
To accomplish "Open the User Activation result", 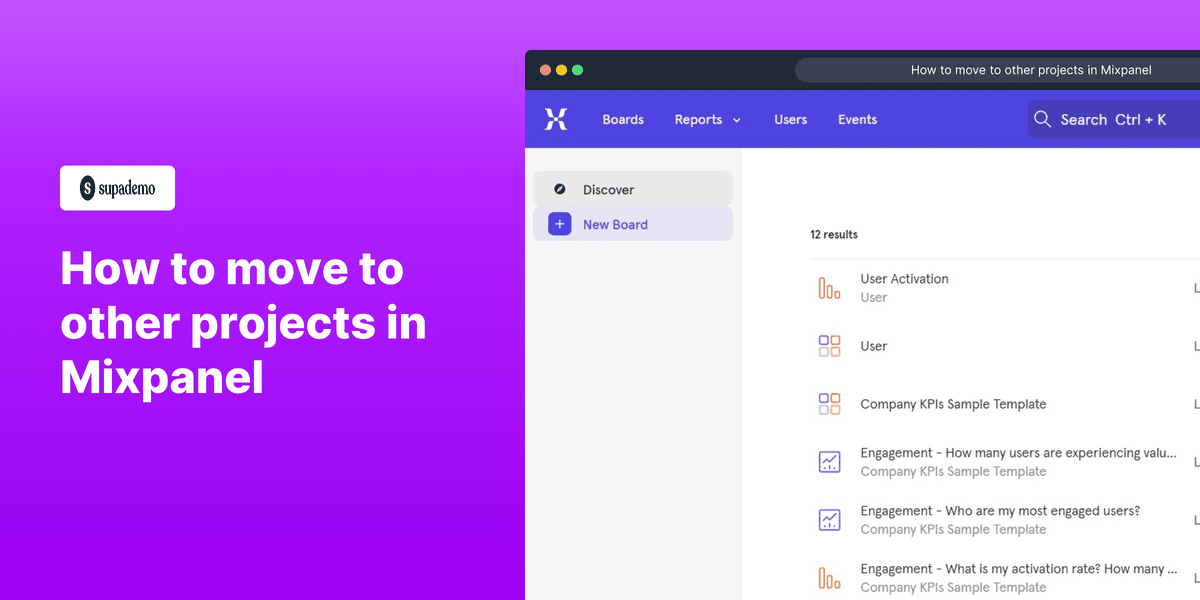I will point(904,279).
